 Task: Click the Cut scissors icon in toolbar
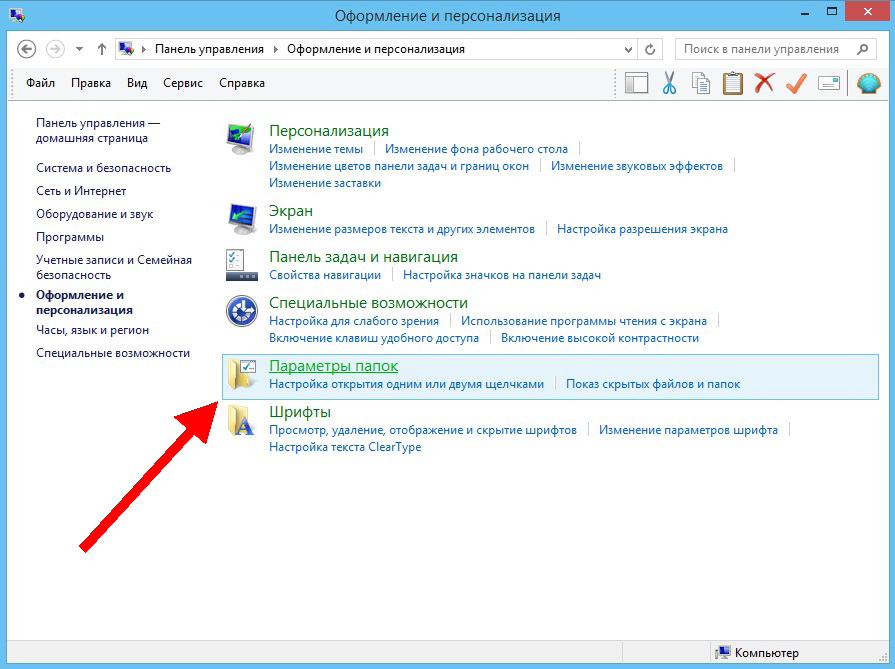pos(669,84)
